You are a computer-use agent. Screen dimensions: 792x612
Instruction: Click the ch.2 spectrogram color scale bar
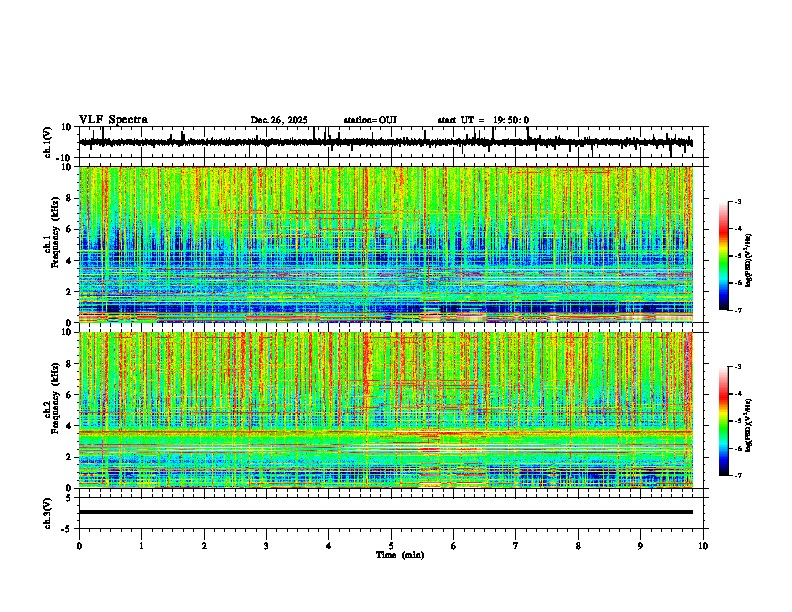[724, 421]
